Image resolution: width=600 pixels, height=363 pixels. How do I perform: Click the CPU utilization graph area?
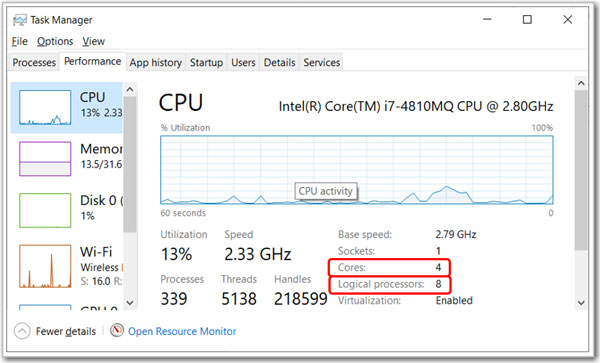point(357,170)
